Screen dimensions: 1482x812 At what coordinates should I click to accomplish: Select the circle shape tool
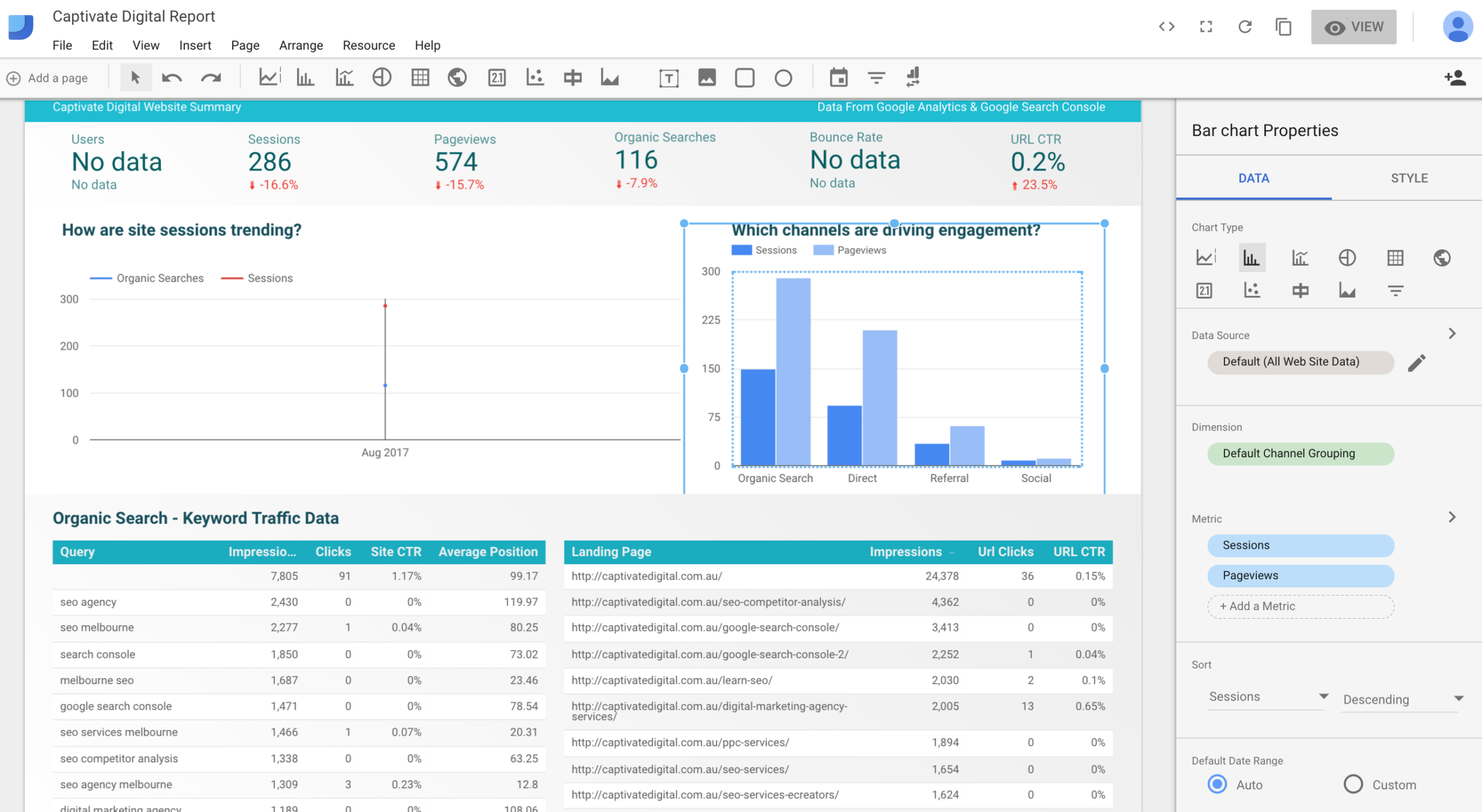[x=783, y=78]
